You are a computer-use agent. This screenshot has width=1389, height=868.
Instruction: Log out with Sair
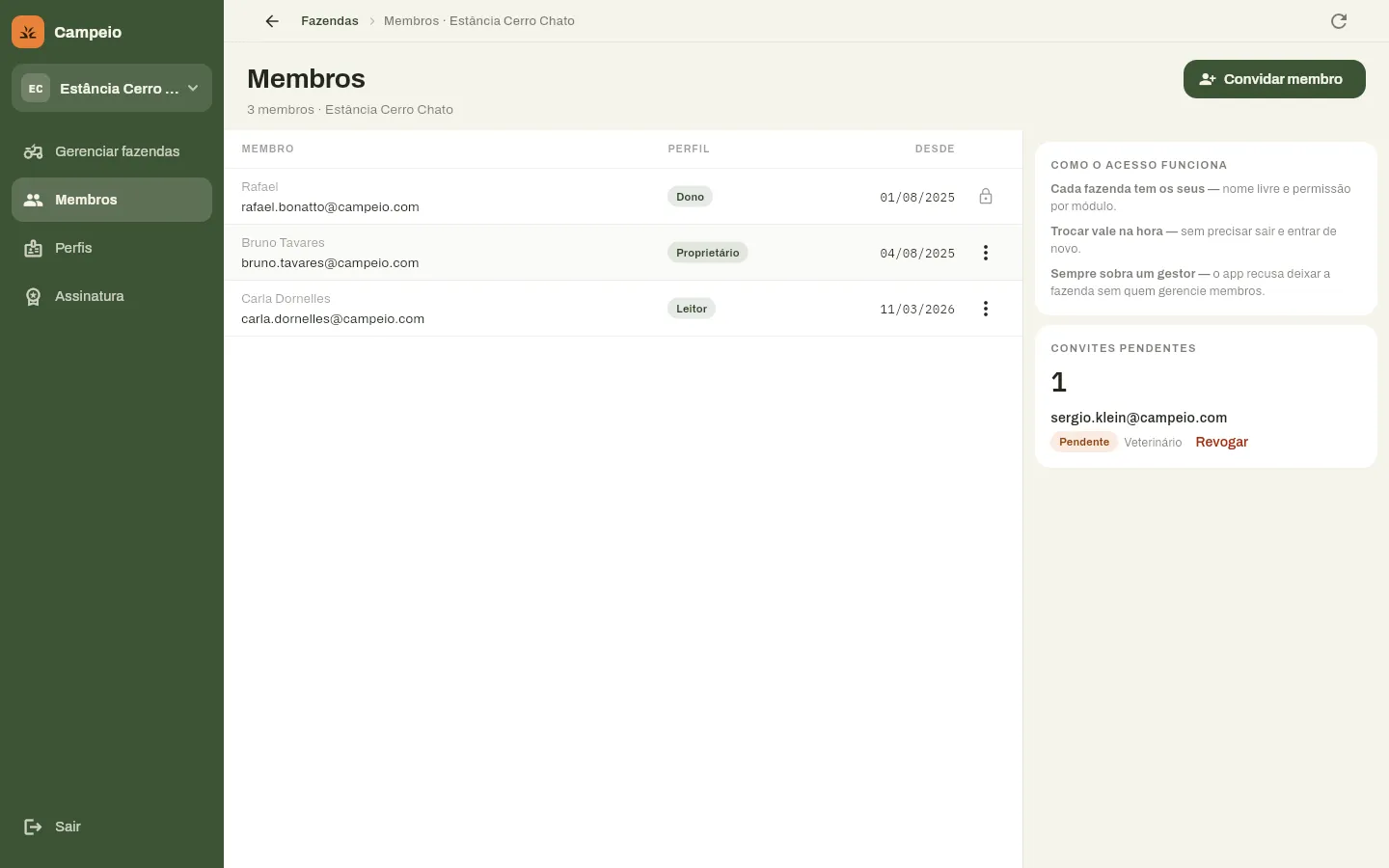pos(112,827)
